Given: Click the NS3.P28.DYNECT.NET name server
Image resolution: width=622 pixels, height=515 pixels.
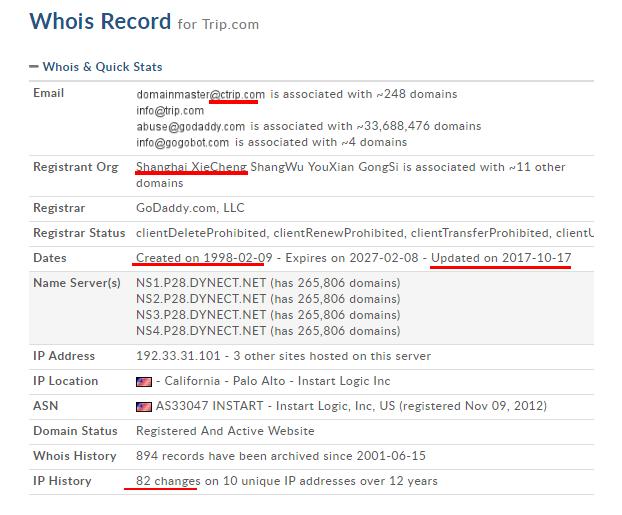Looking at the screenshot, I should tap(200, 314).
